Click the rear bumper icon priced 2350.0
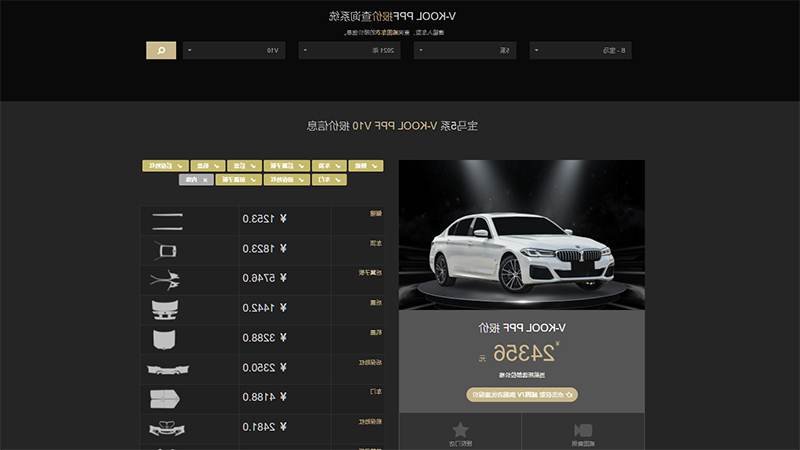The height and width of the screenshot is (450, 800). point(168,369)
